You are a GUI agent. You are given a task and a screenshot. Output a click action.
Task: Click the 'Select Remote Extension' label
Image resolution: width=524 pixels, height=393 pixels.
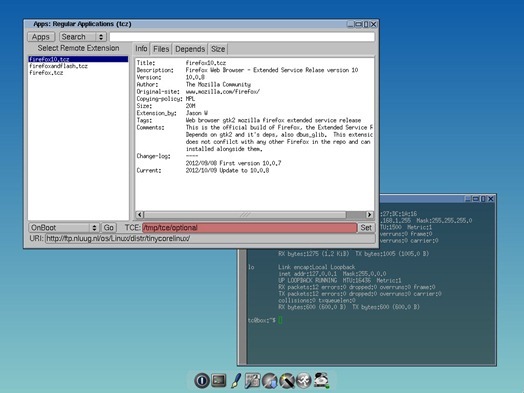tap(78, 48)
